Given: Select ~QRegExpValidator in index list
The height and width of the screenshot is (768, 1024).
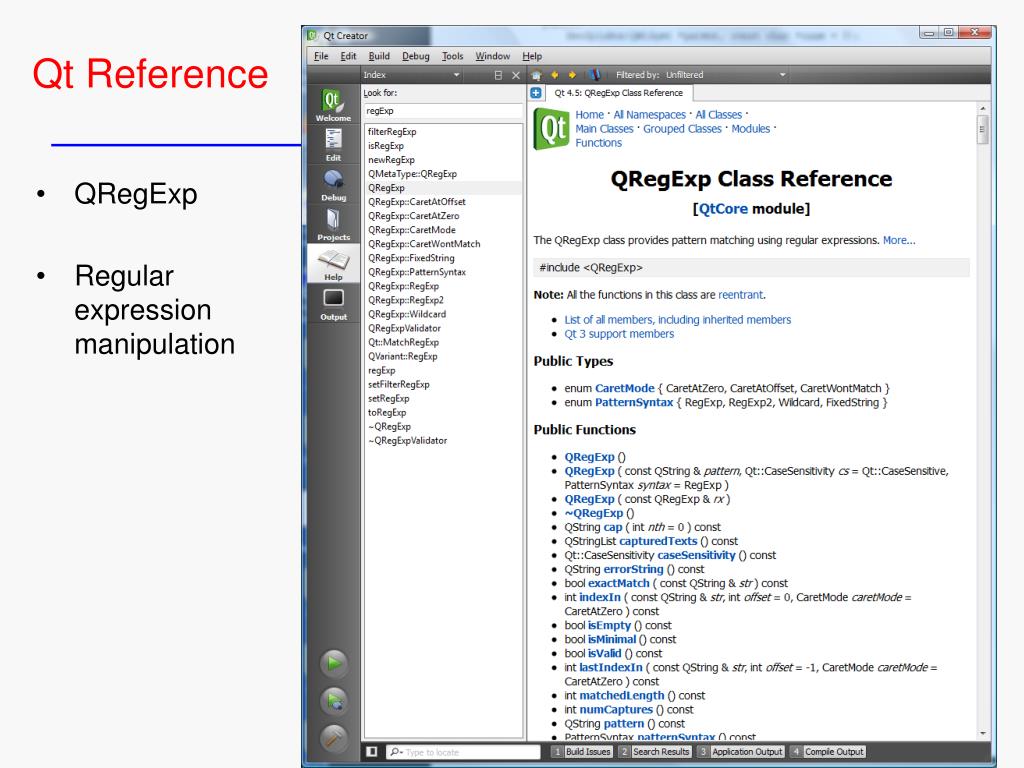Looking at the screenshot, I should point(443,441).
